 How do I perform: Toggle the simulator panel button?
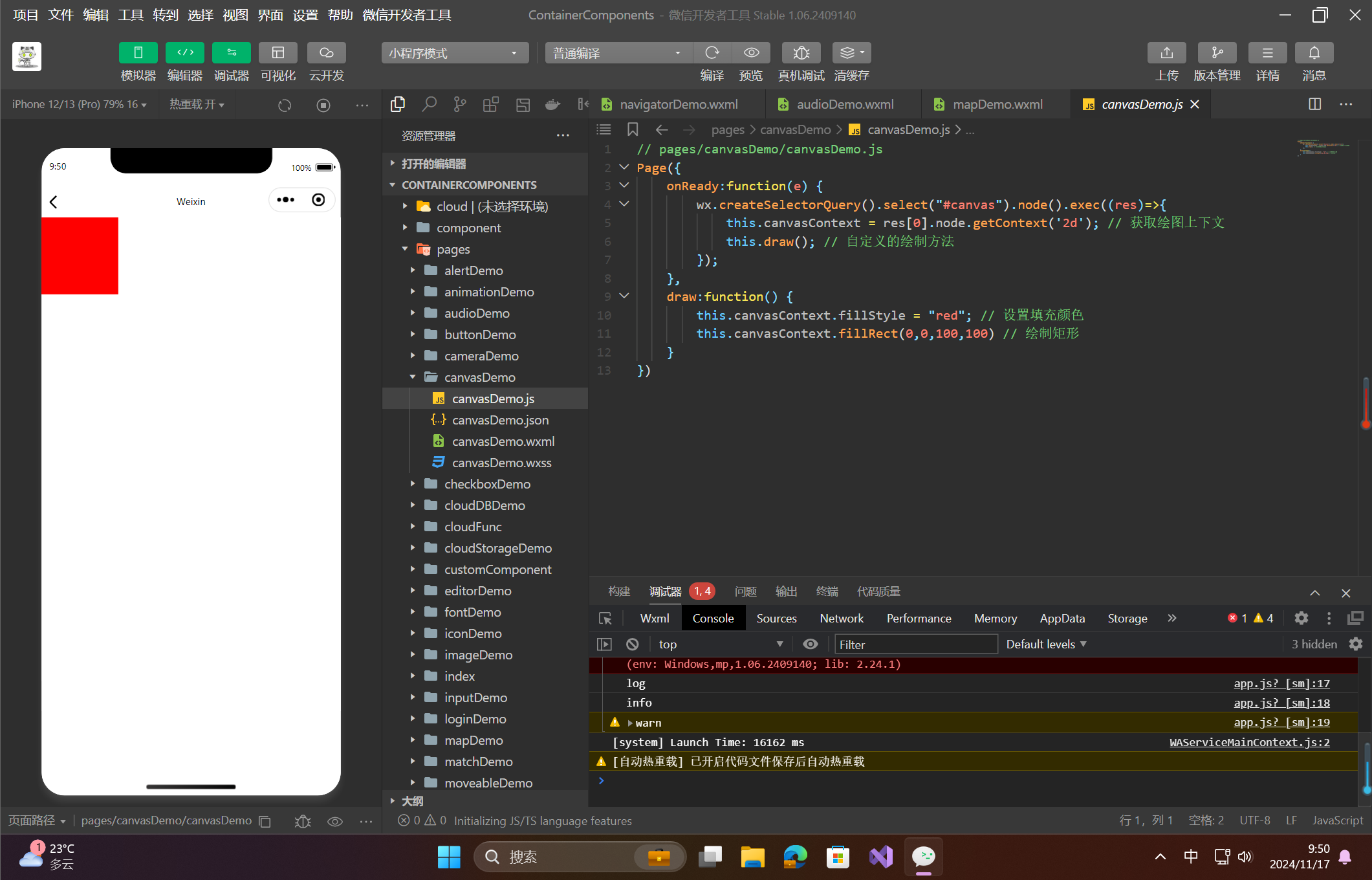pos(138,53)
